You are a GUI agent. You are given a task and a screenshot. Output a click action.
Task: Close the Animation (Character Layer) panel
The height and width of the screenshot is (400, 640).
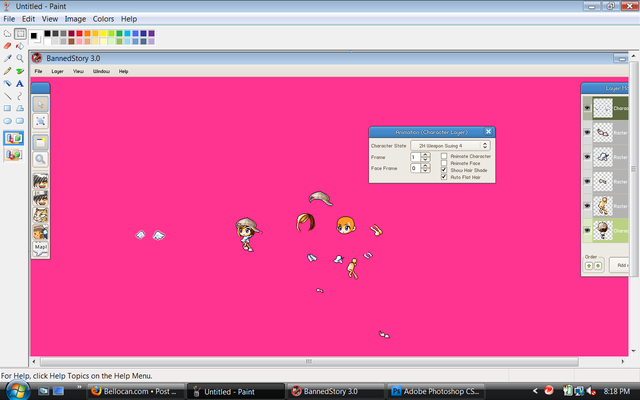(488, 131)
